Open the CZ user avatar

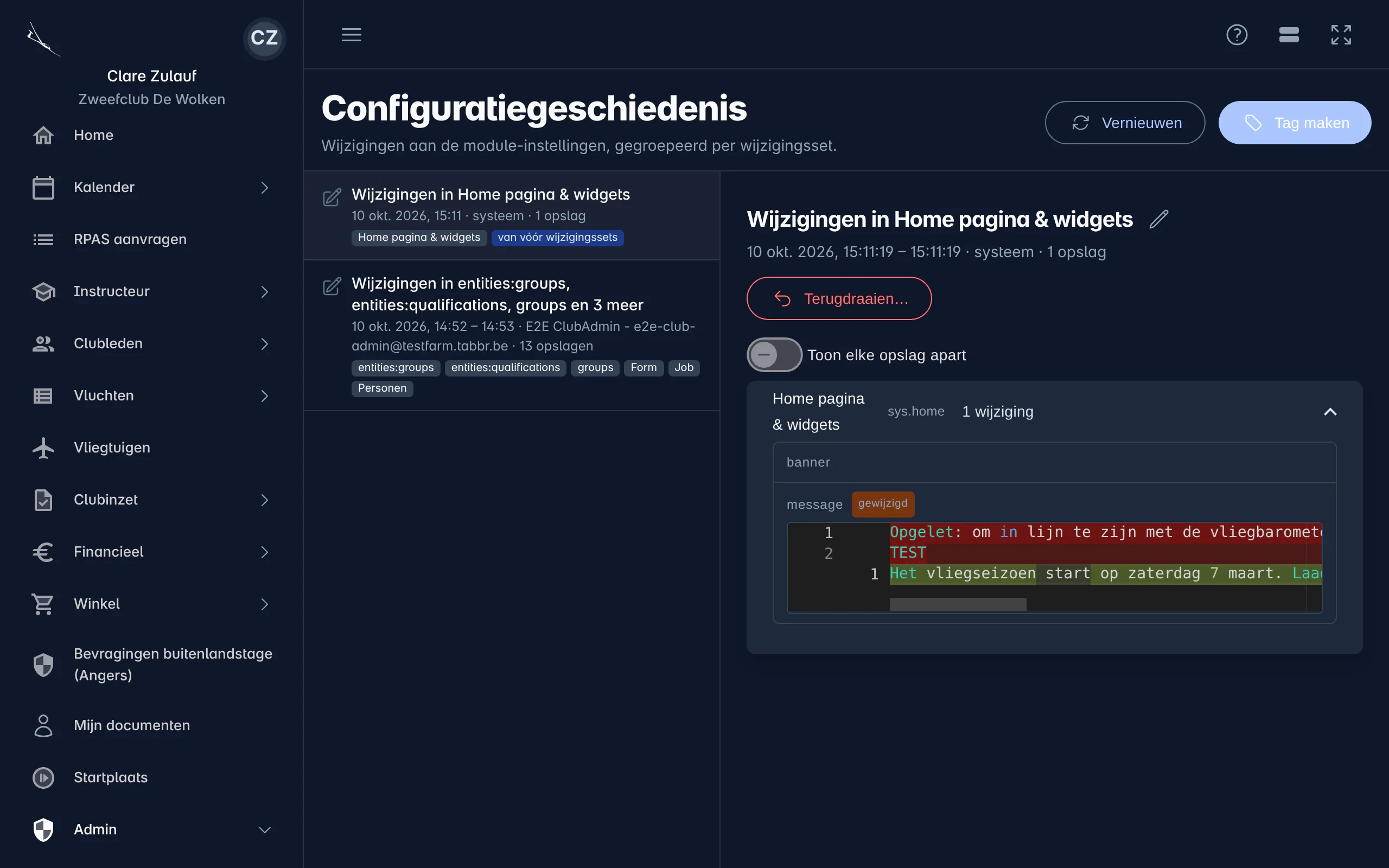(x=264, y=38)
